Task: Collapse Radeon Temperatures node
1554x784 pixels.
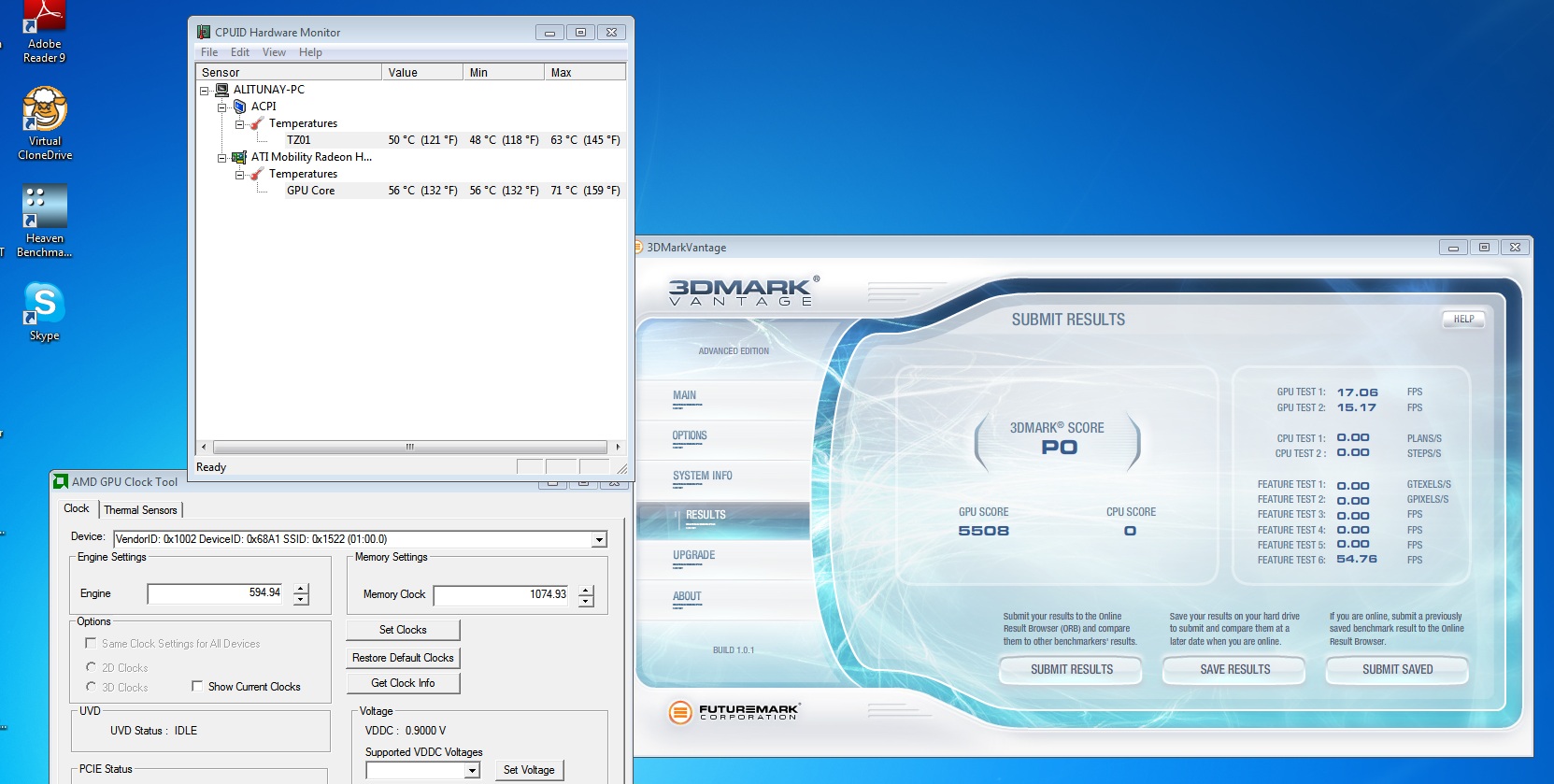Action: 239,175
